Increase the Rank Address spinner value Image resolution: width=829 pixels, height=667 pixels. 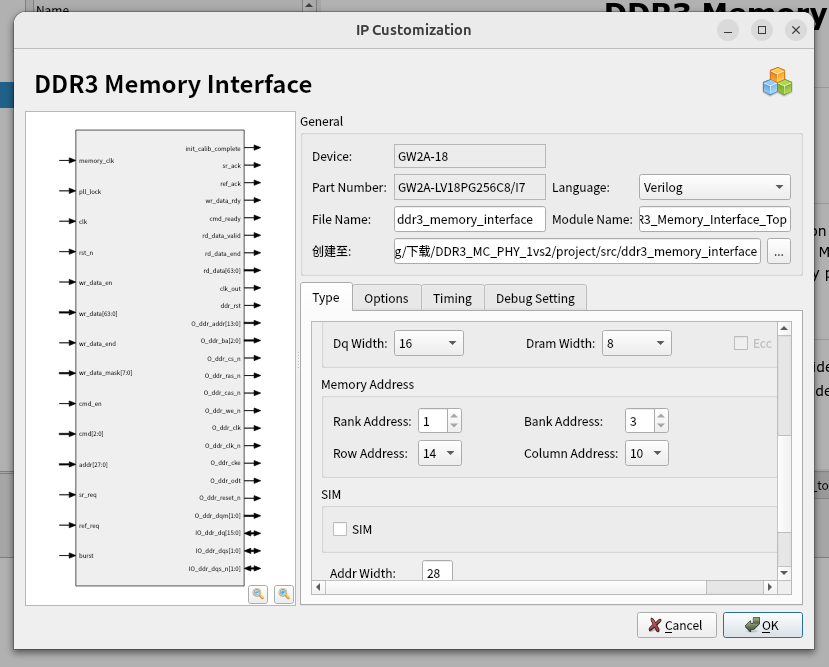point(454,415)
